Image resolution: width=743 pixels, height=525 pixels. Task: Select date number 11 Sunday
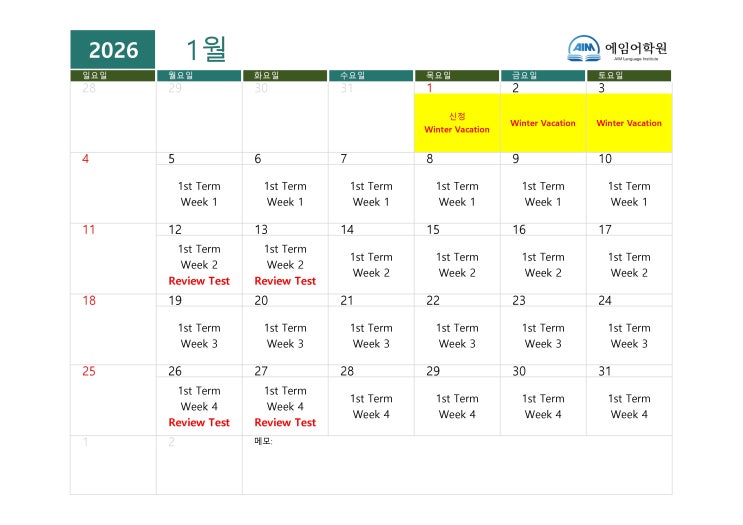(x=89, y=230)
